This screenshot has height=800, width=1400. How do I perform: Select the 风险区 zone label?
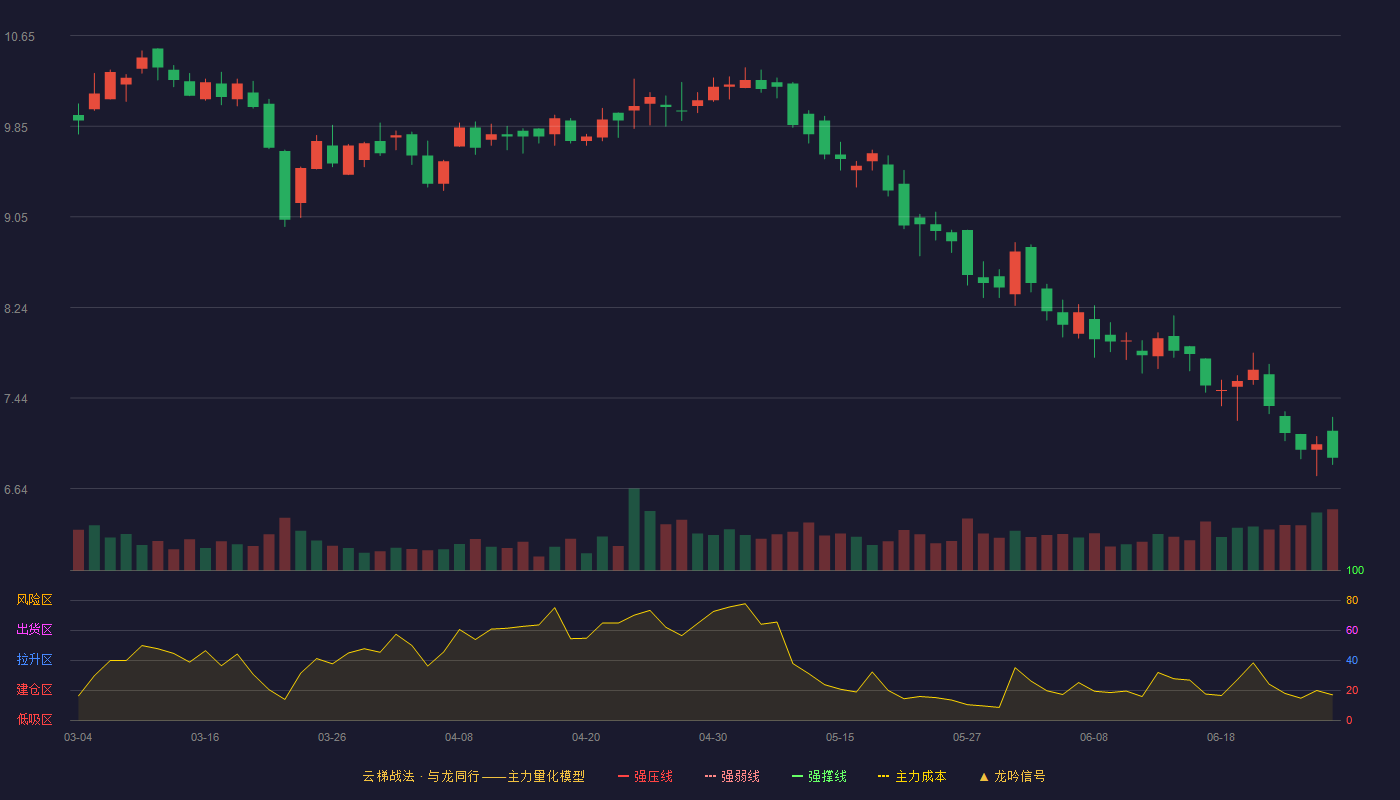tap(34, 600)
